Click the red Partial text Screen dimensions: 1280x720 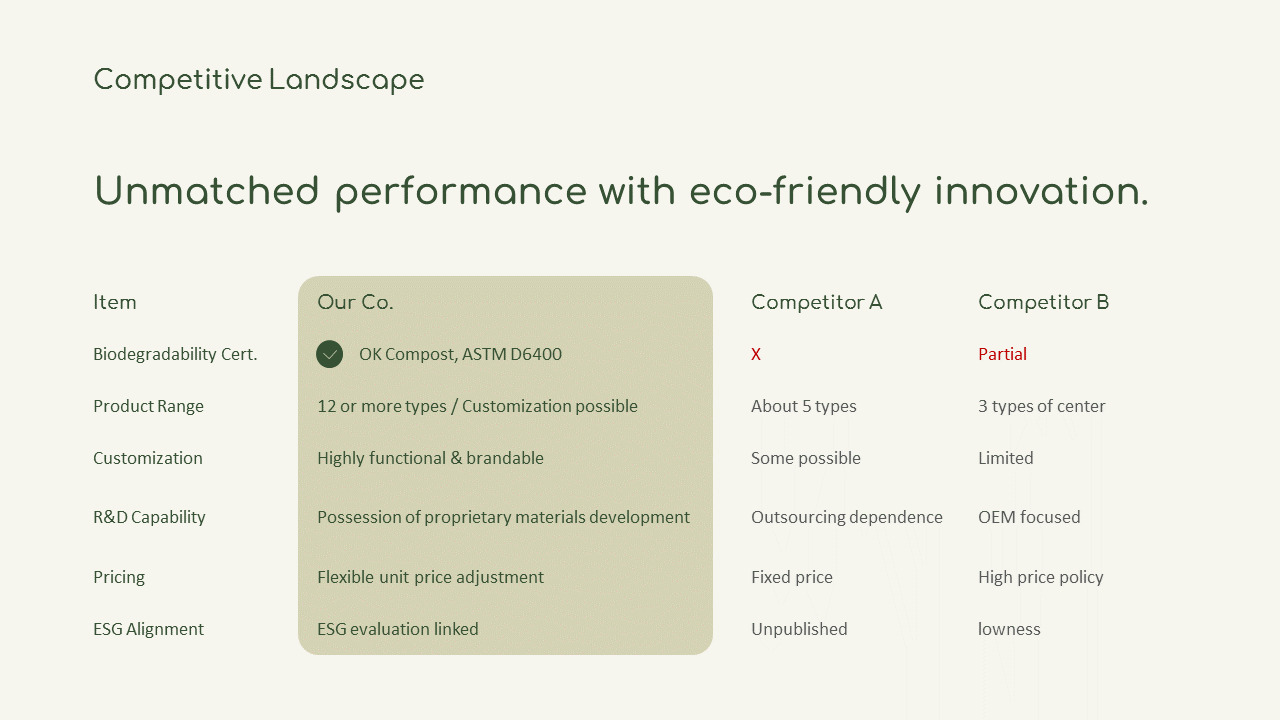point(1002,354)
